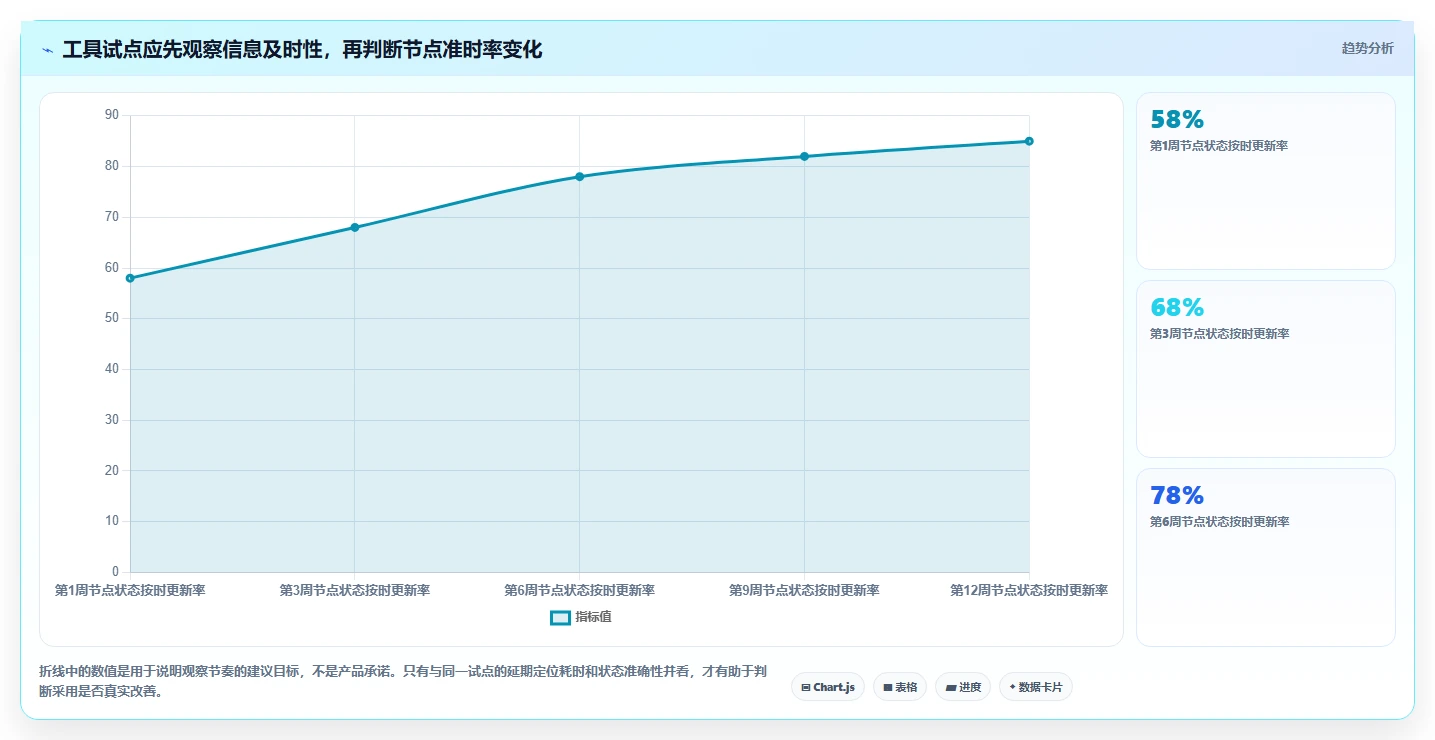Viewport: 1435px width, 740px height.
Task: Click card label 第3周节点状态按时更新率
Action: 1219,334
